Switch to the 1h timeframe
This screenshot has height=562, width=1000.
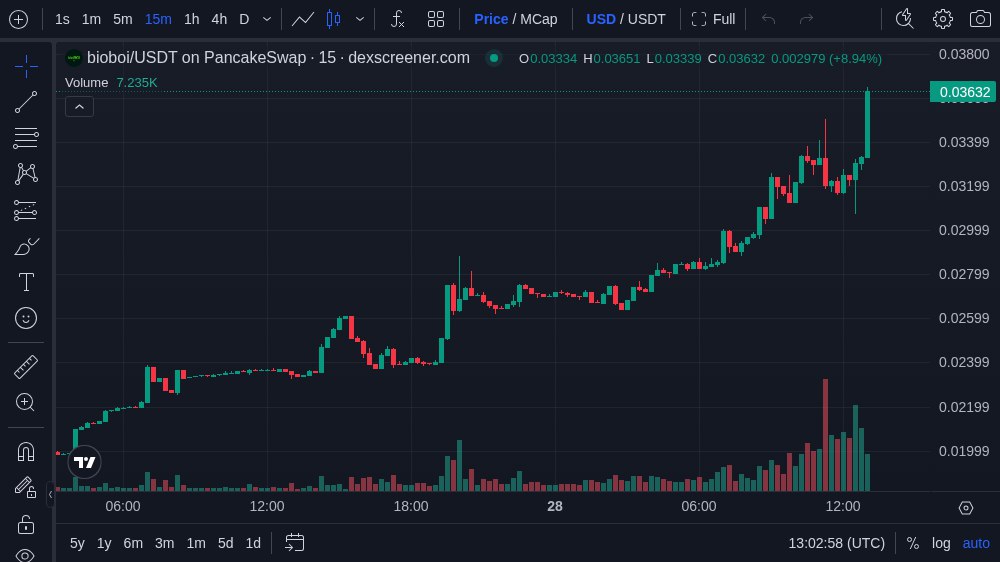[x=191, y=19]
